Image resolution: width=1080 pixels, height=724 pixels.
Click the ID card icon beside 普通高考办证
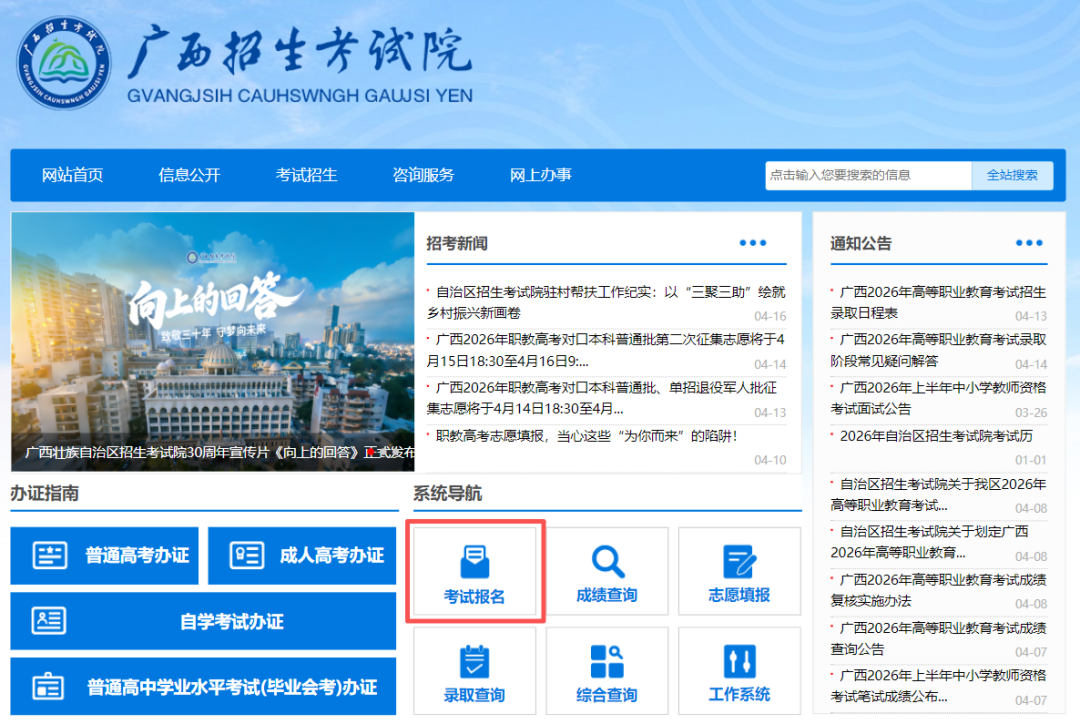tap(50, 555)
